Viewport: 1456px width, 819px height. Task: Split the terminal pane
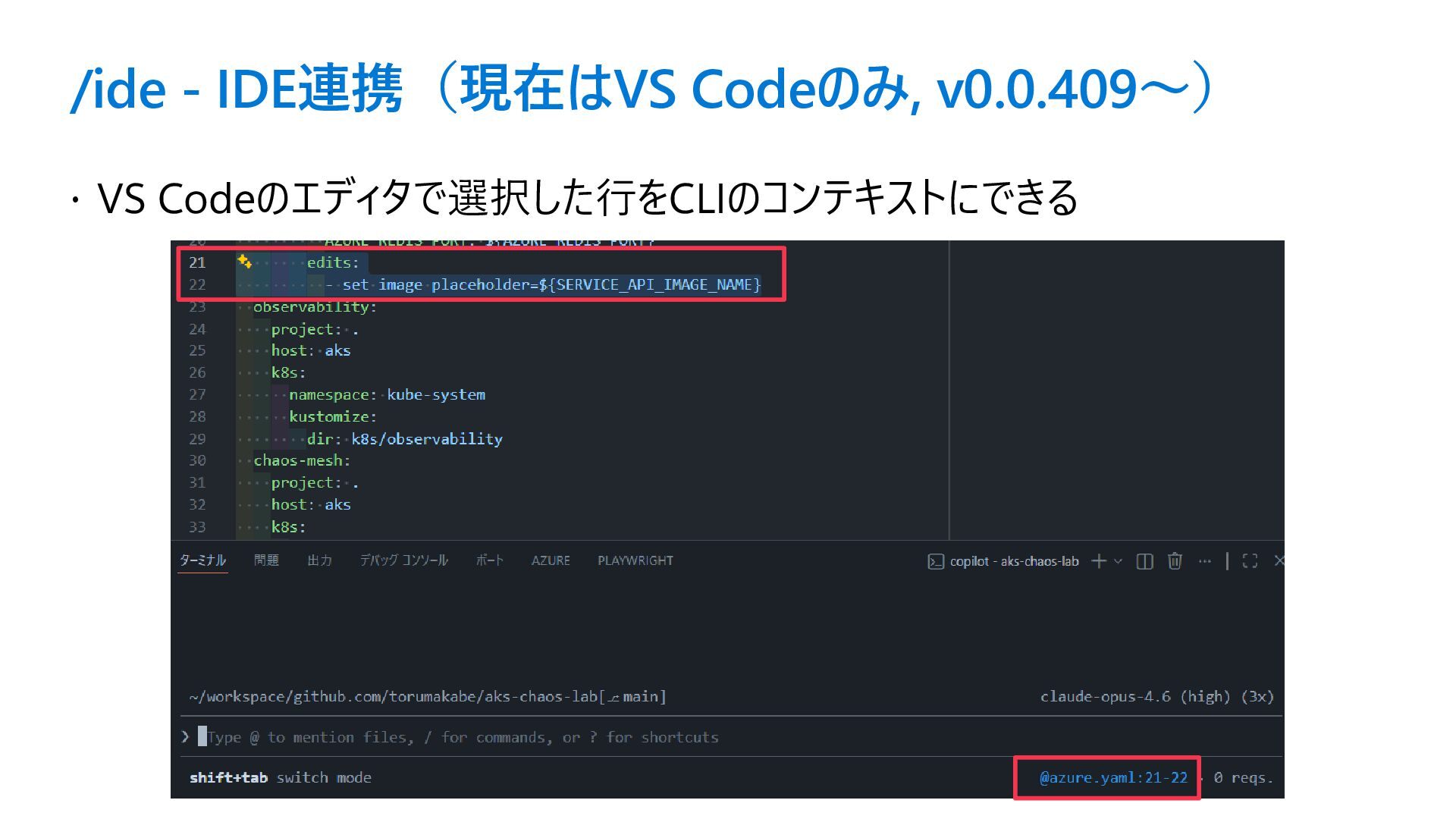click(1144, 561)
